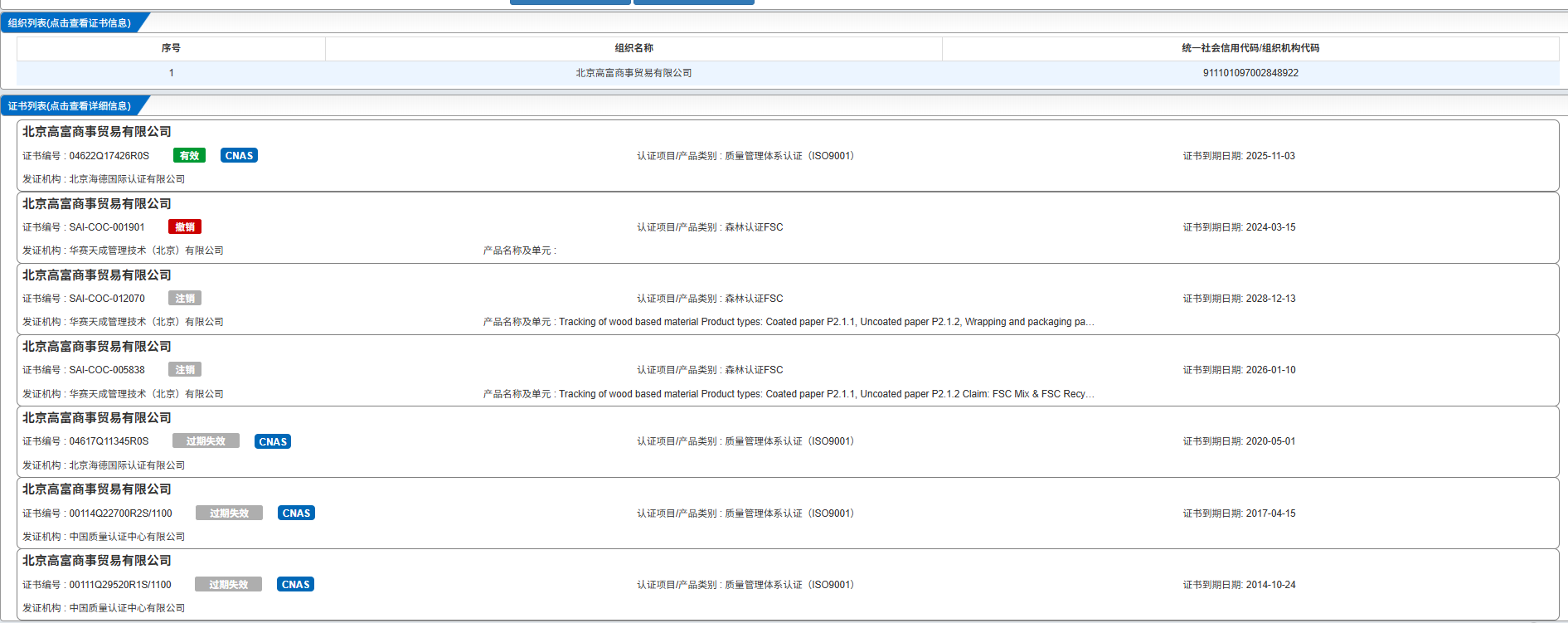Image resolution: width=1568 pixels, height=623 pixels.
Task: Select the 组织列表 section header tab
Action: pyautogui.click(x=70, y=23)
